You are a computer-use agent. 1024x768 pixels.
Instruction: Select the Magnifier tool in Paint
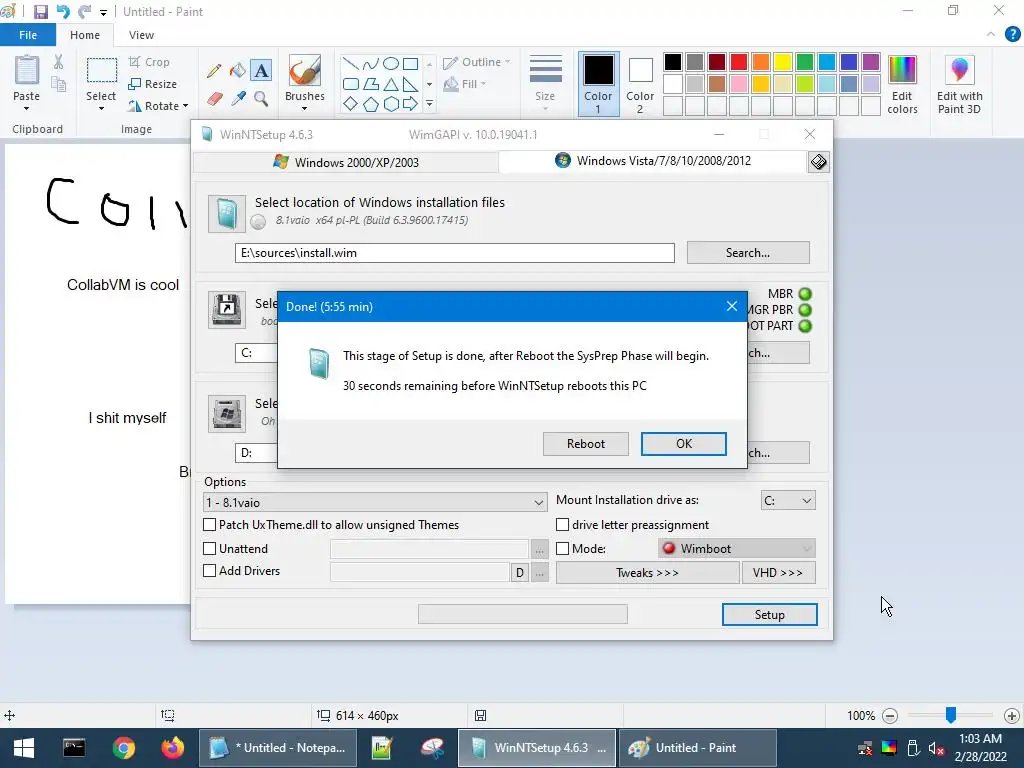coord(261,99)
